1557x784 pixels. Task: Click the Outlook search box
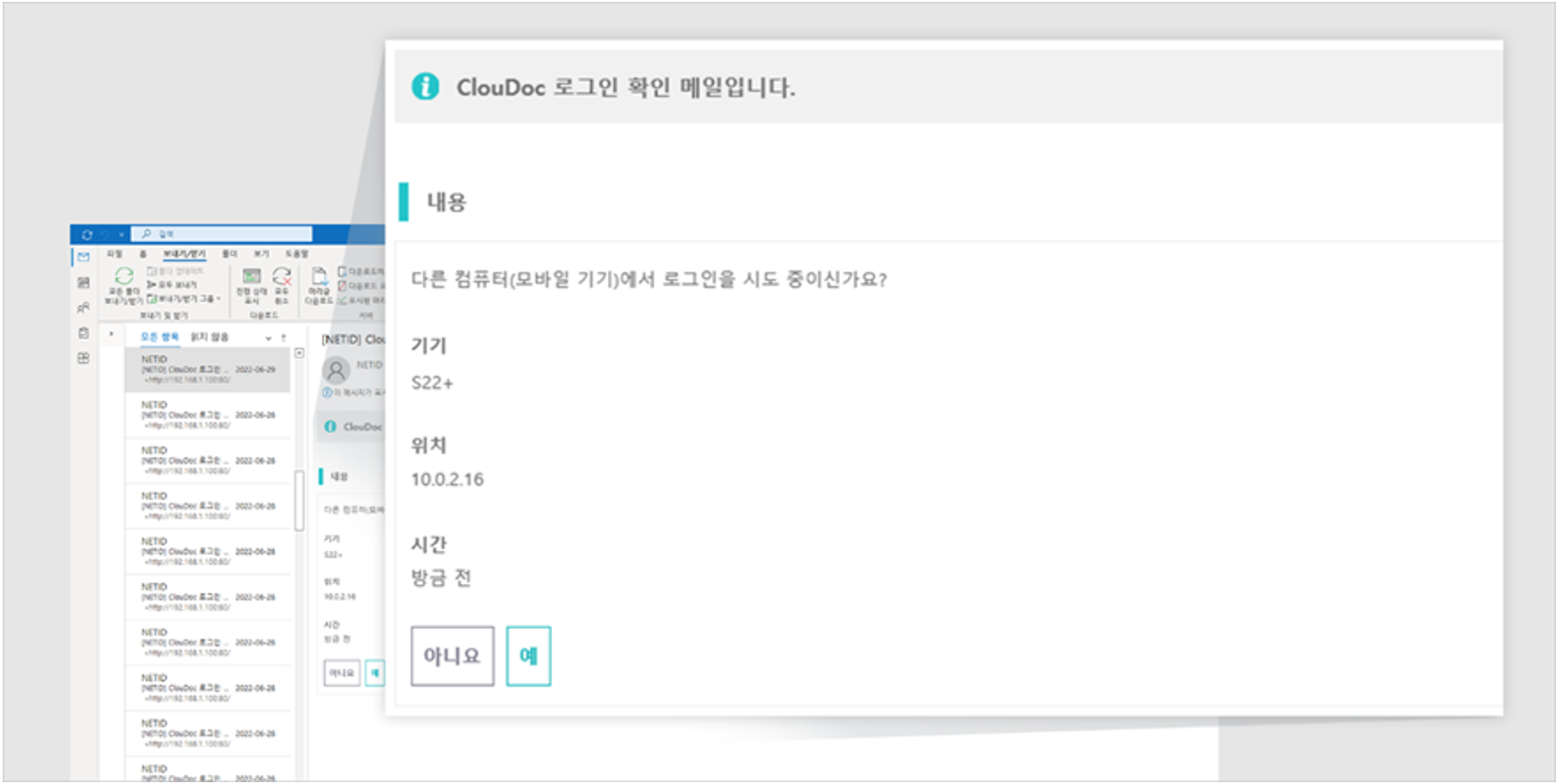222,235
